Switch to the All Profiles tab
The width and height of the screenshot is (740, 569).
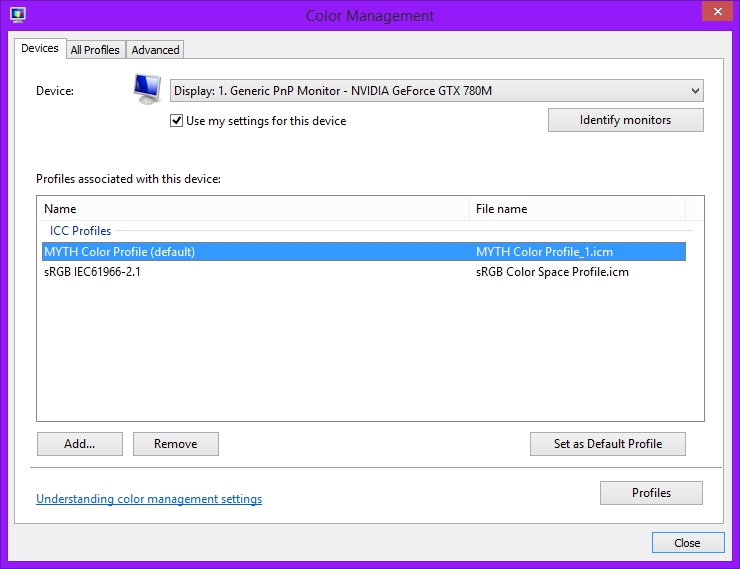(x=95, y=50)
